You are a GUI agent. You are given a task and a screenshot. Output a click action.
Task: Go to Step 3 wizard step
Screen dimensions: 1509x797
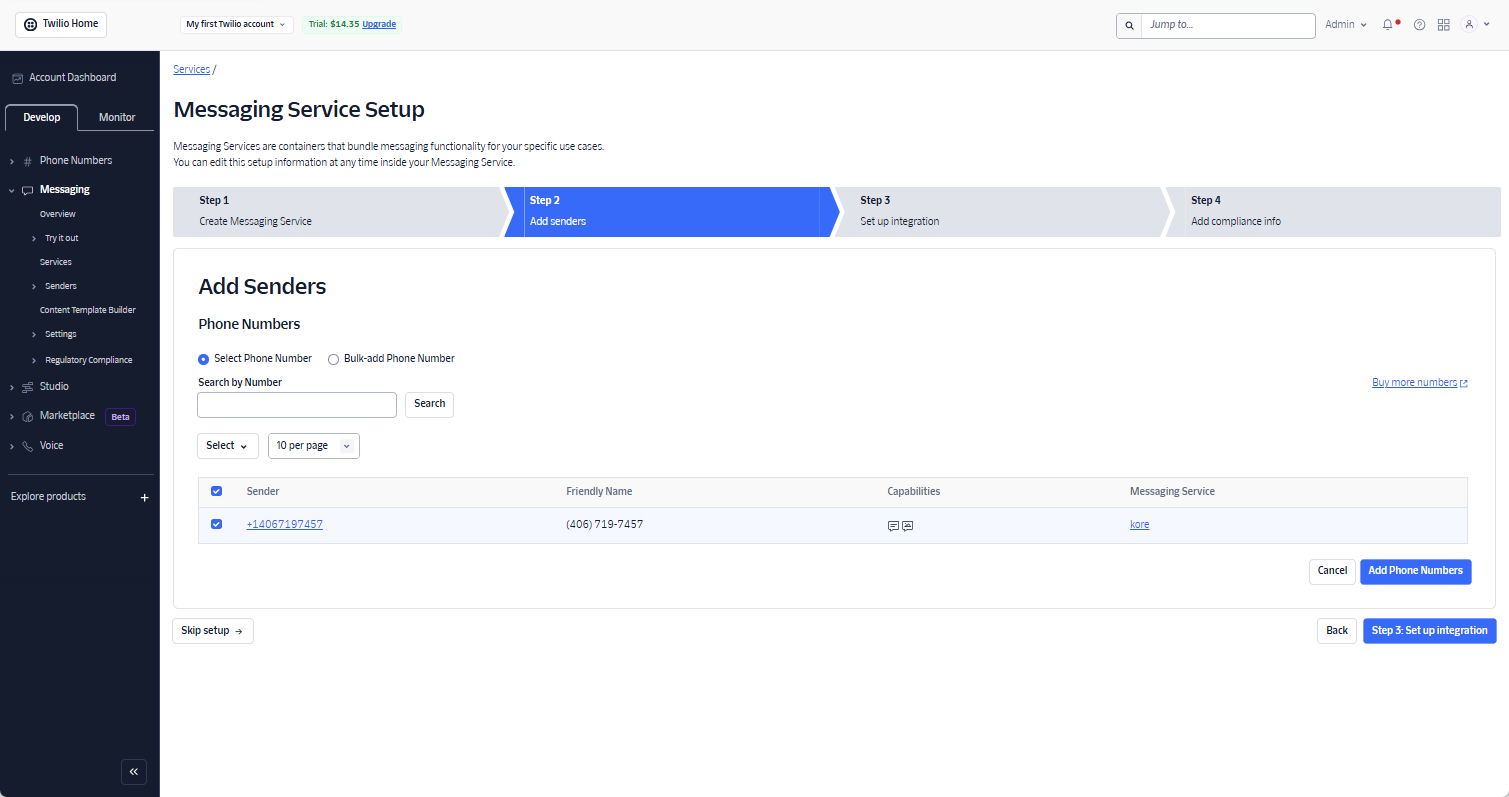998,211
